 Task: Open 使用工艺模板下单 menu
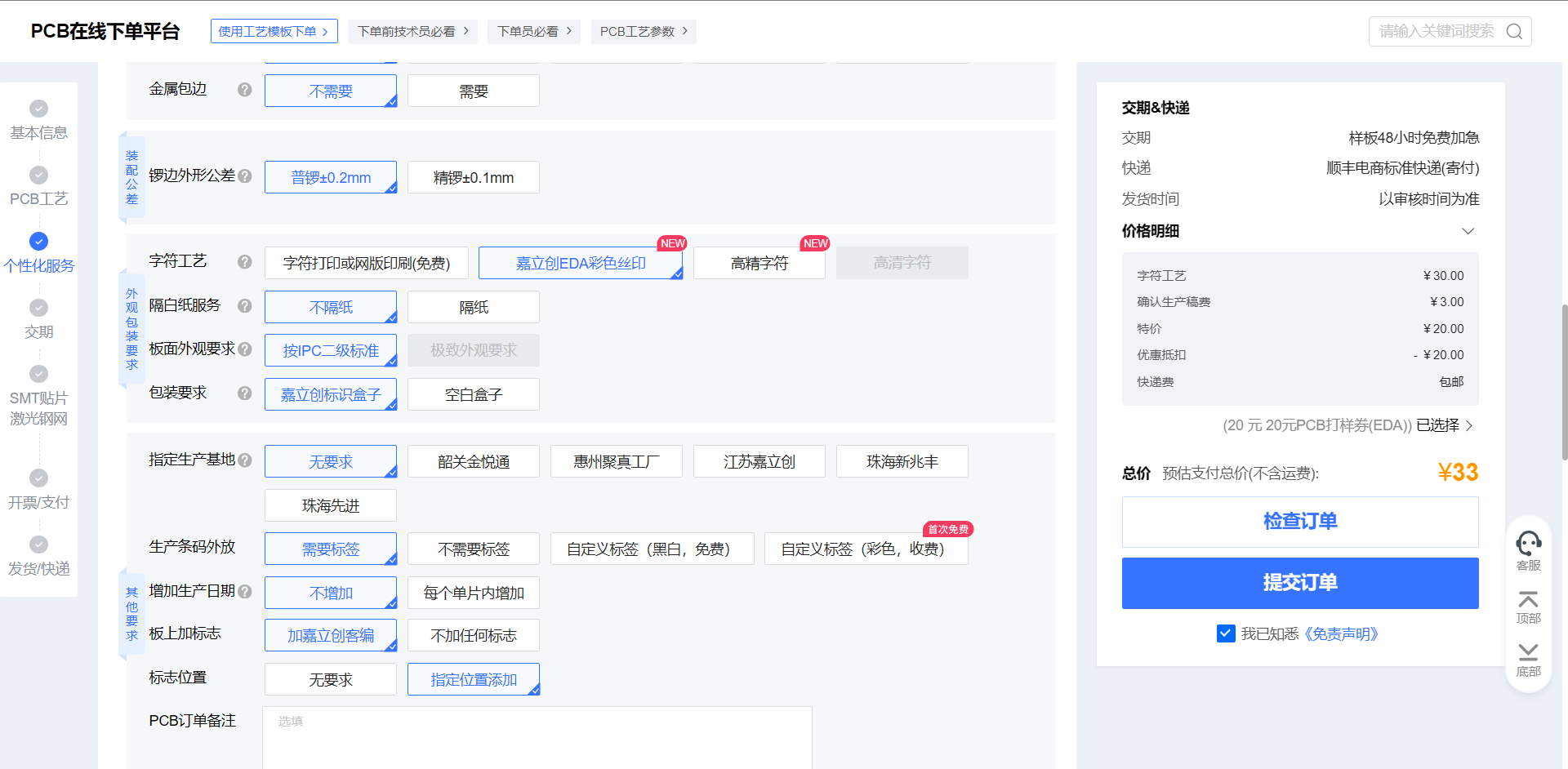274,31
